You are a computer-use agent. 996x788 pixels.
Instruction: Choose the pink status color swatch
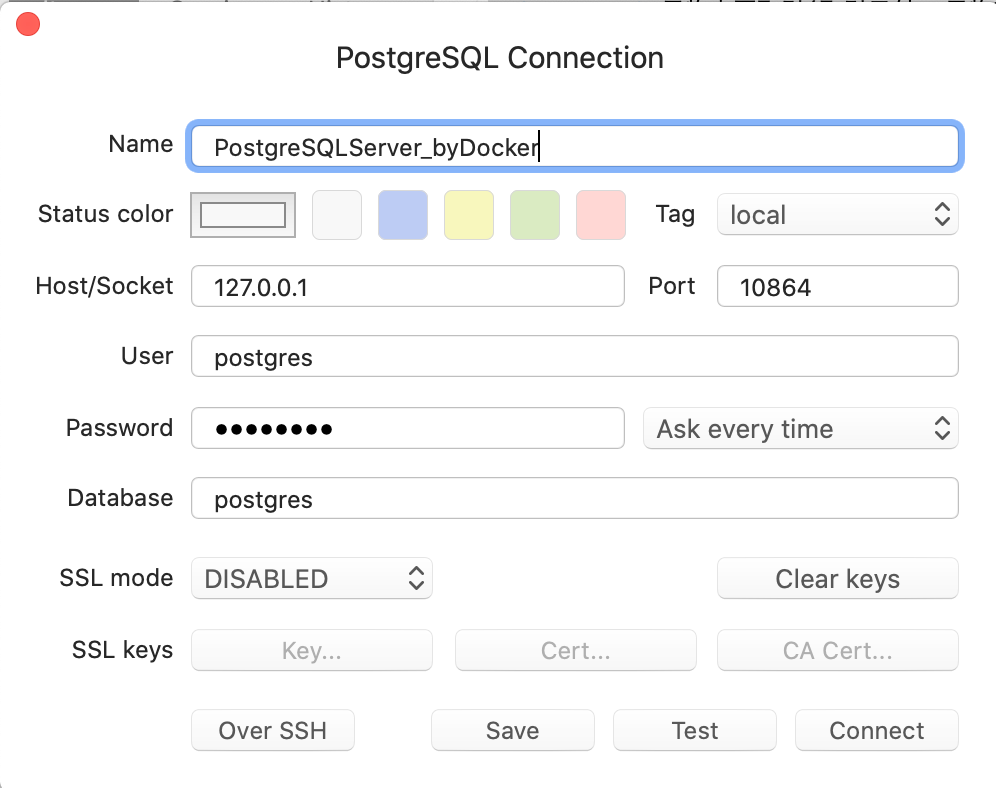[601, 215]
